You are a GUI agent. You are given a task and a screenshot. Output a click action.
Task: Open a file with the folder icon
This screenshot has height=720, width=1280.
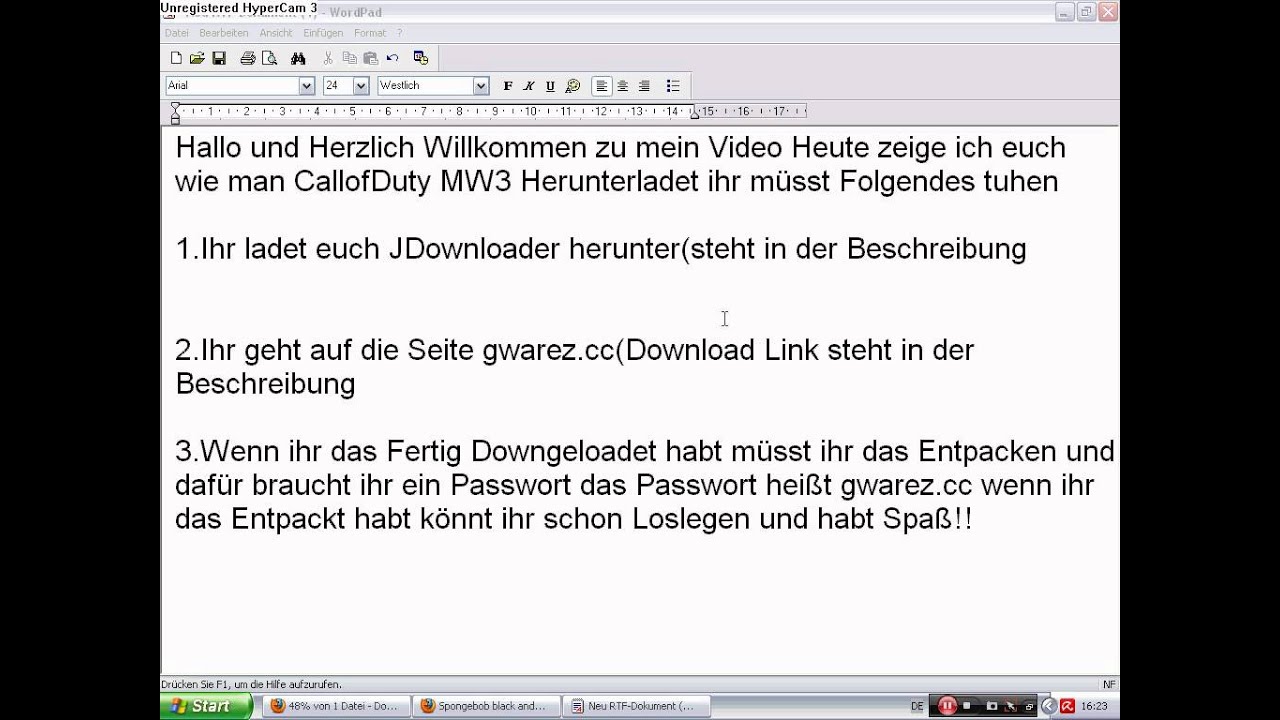pos(197,59)
